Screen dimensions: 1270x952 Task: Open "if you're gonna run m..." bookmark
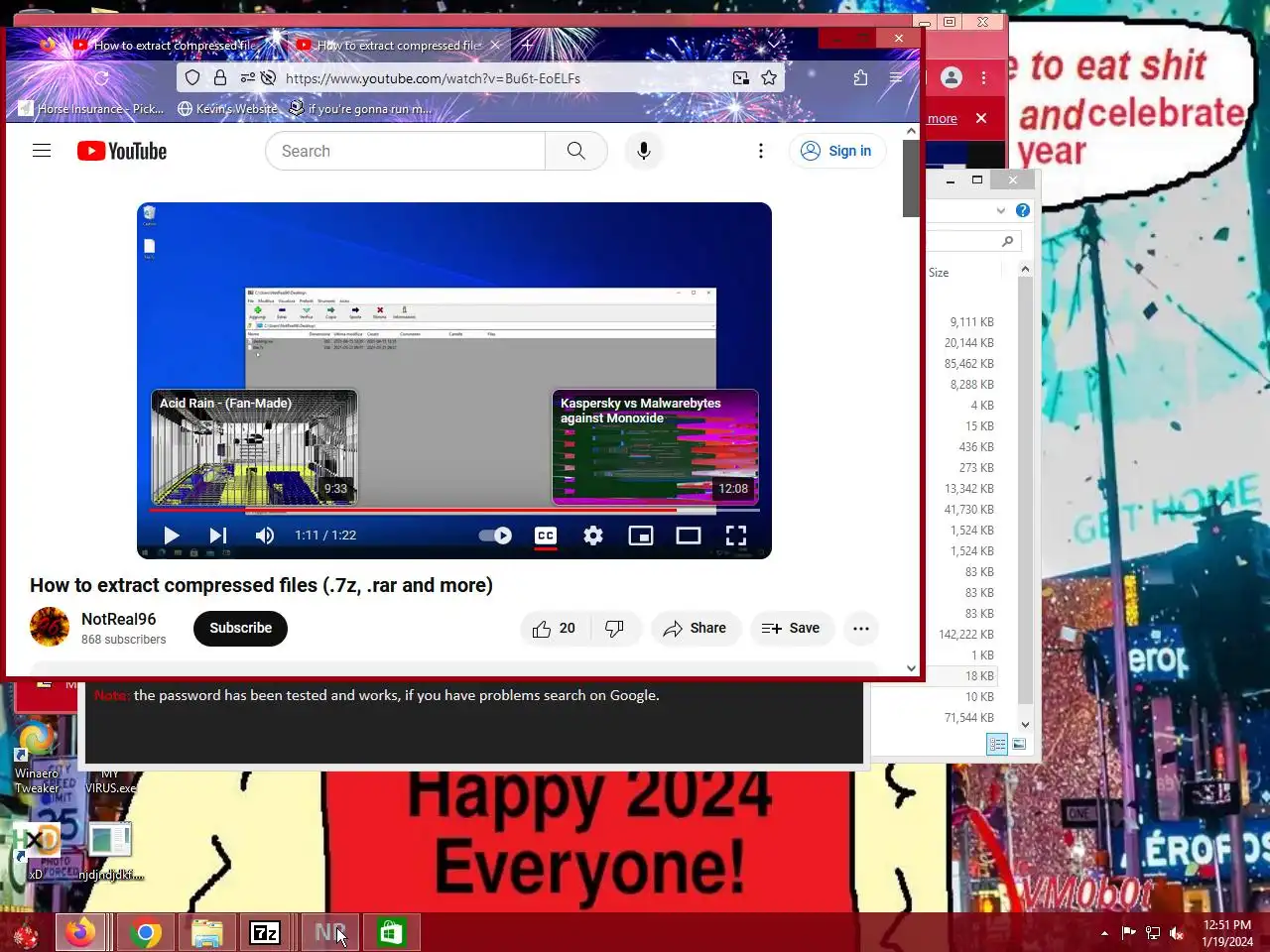[x=359, y=108]
